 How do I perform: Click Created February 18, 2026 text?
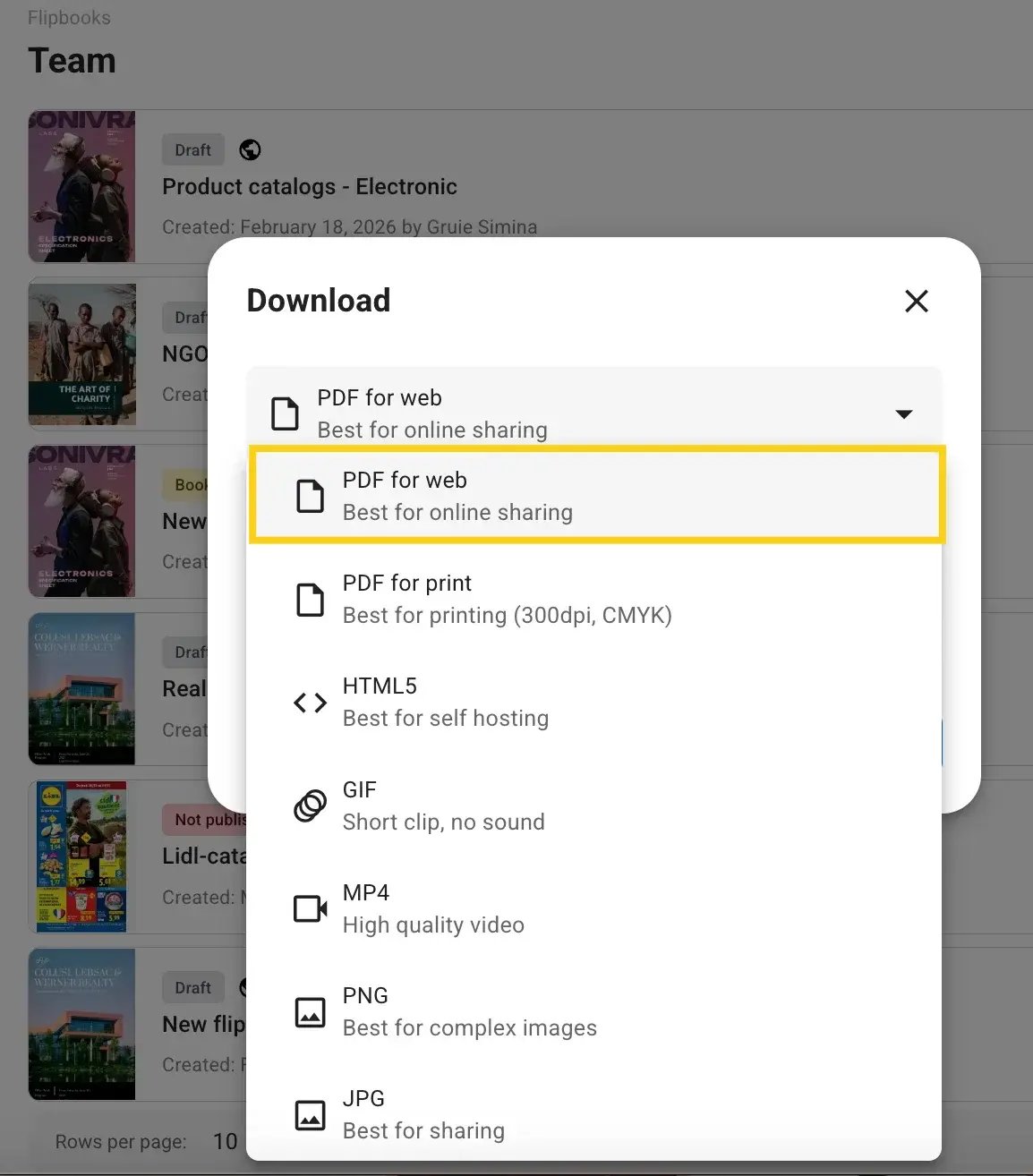350,227
